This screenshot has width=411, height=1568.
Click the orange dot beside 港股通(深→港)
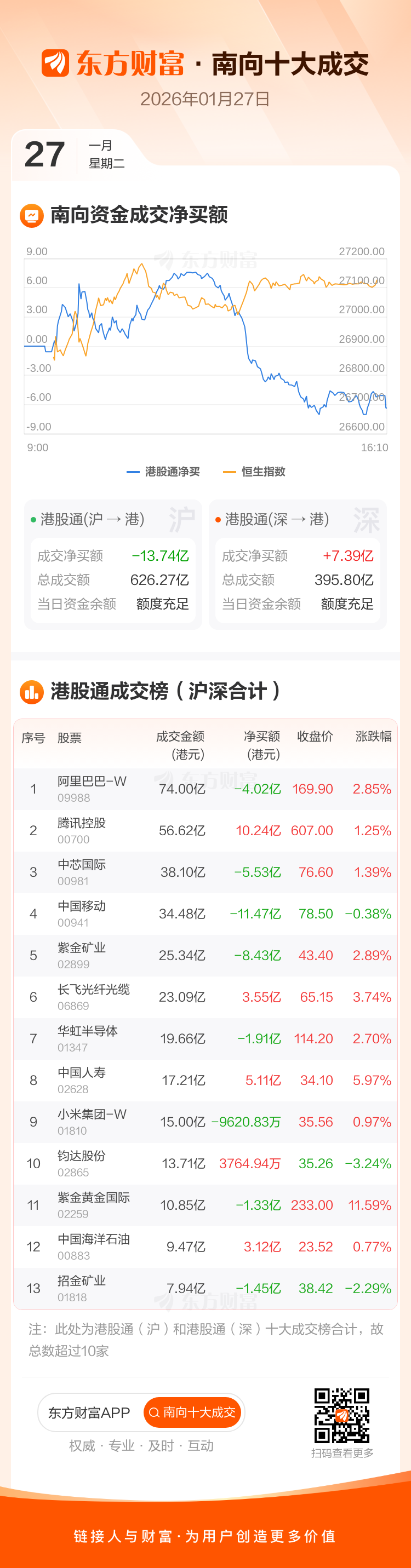coord(218,520)
